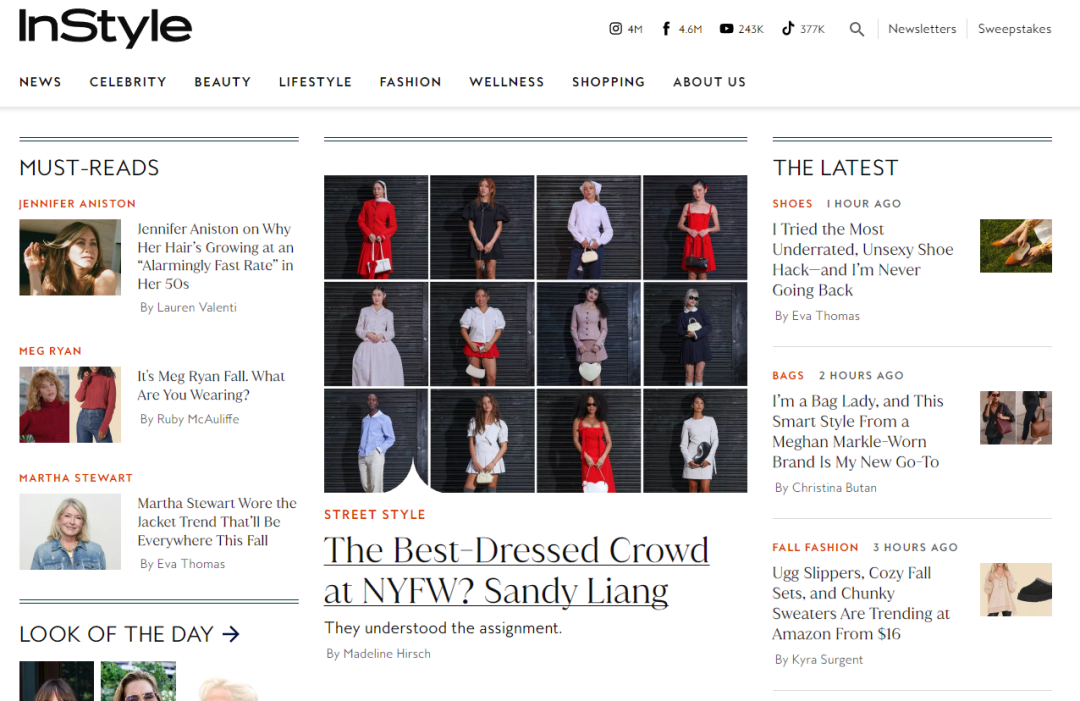Open InStyle's TikTok profile icon

788,28
